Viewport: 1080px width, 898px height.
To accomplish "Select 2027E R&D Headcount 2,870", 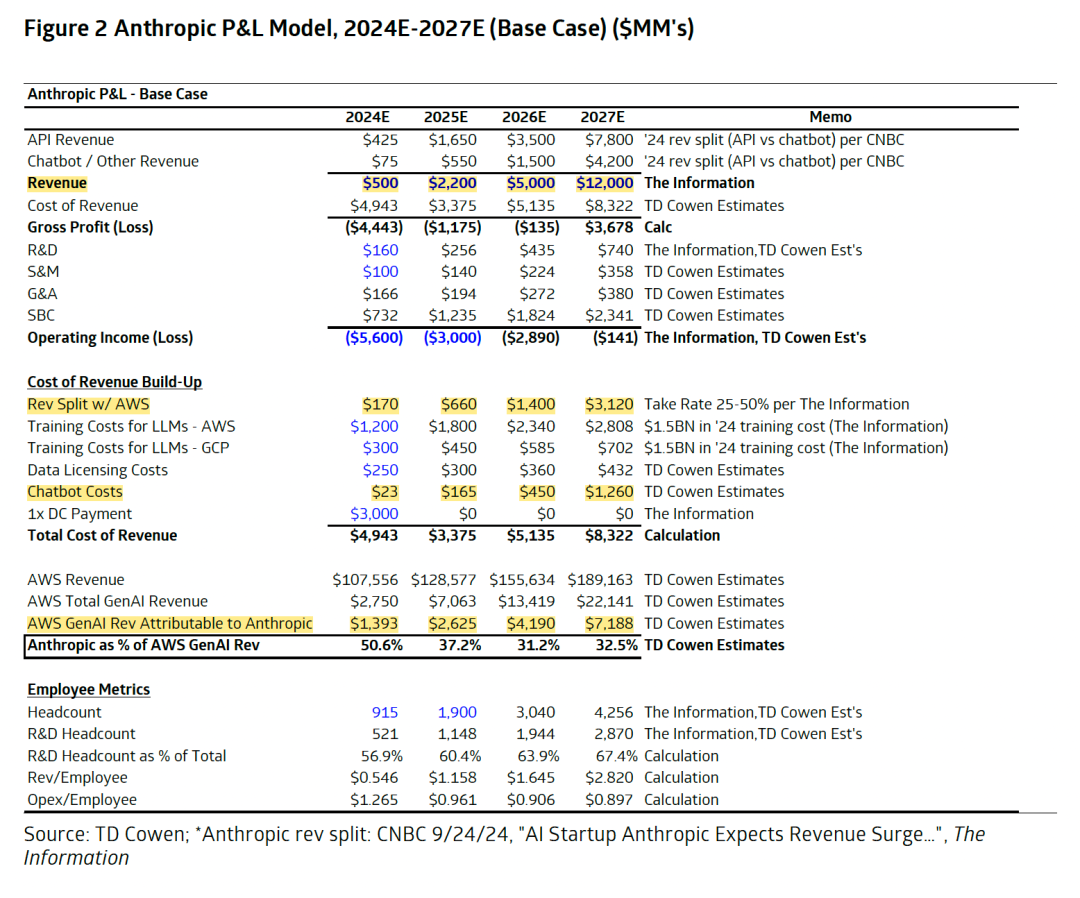I will 614,733.
